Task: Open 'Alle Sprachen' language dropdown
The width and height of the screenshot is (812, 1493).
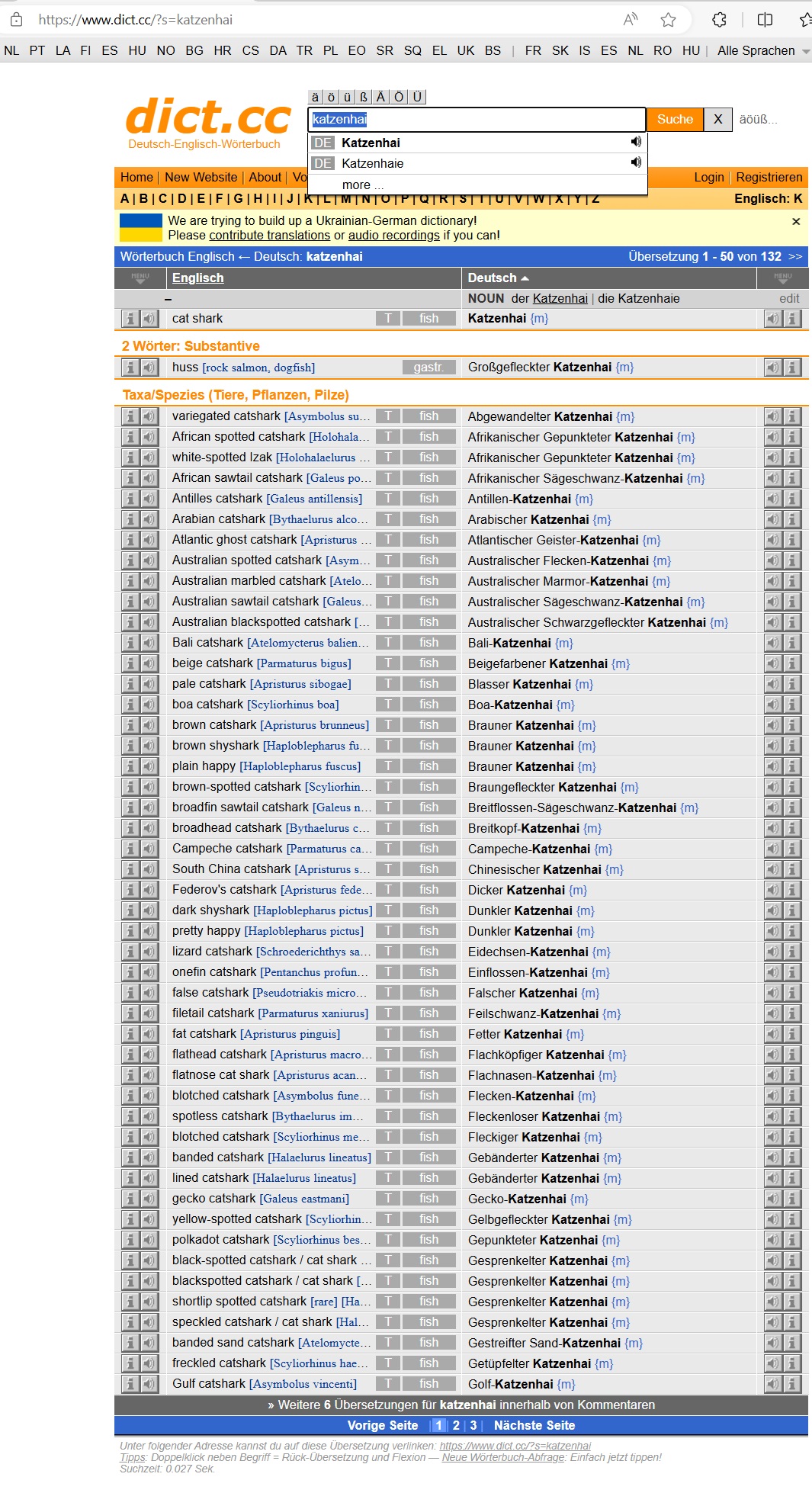Action: point(762,50)
